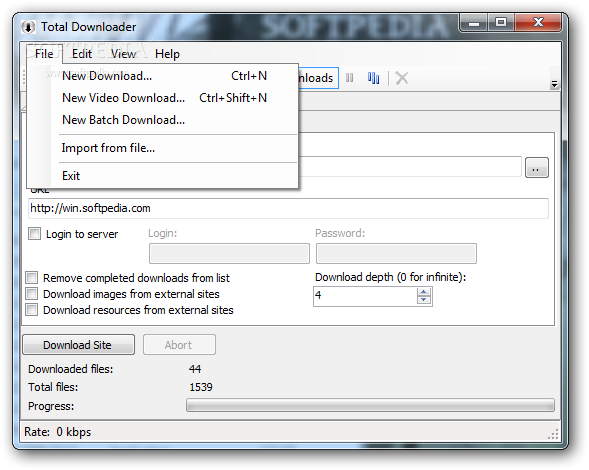This screenshot has height=470, width=589.
Task: Select Import from file... menu entry
Action: 164,148
